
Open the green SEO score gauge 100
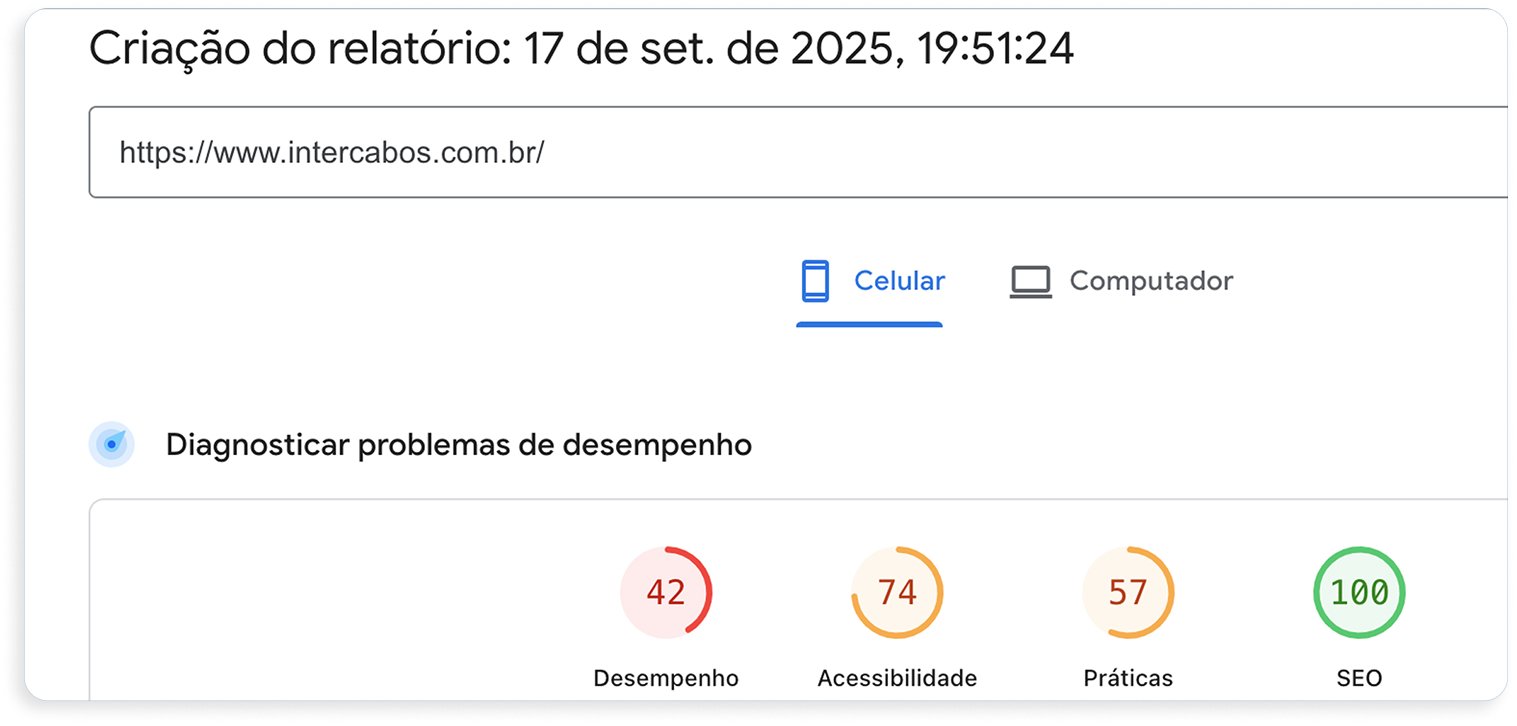[1359, 593]
